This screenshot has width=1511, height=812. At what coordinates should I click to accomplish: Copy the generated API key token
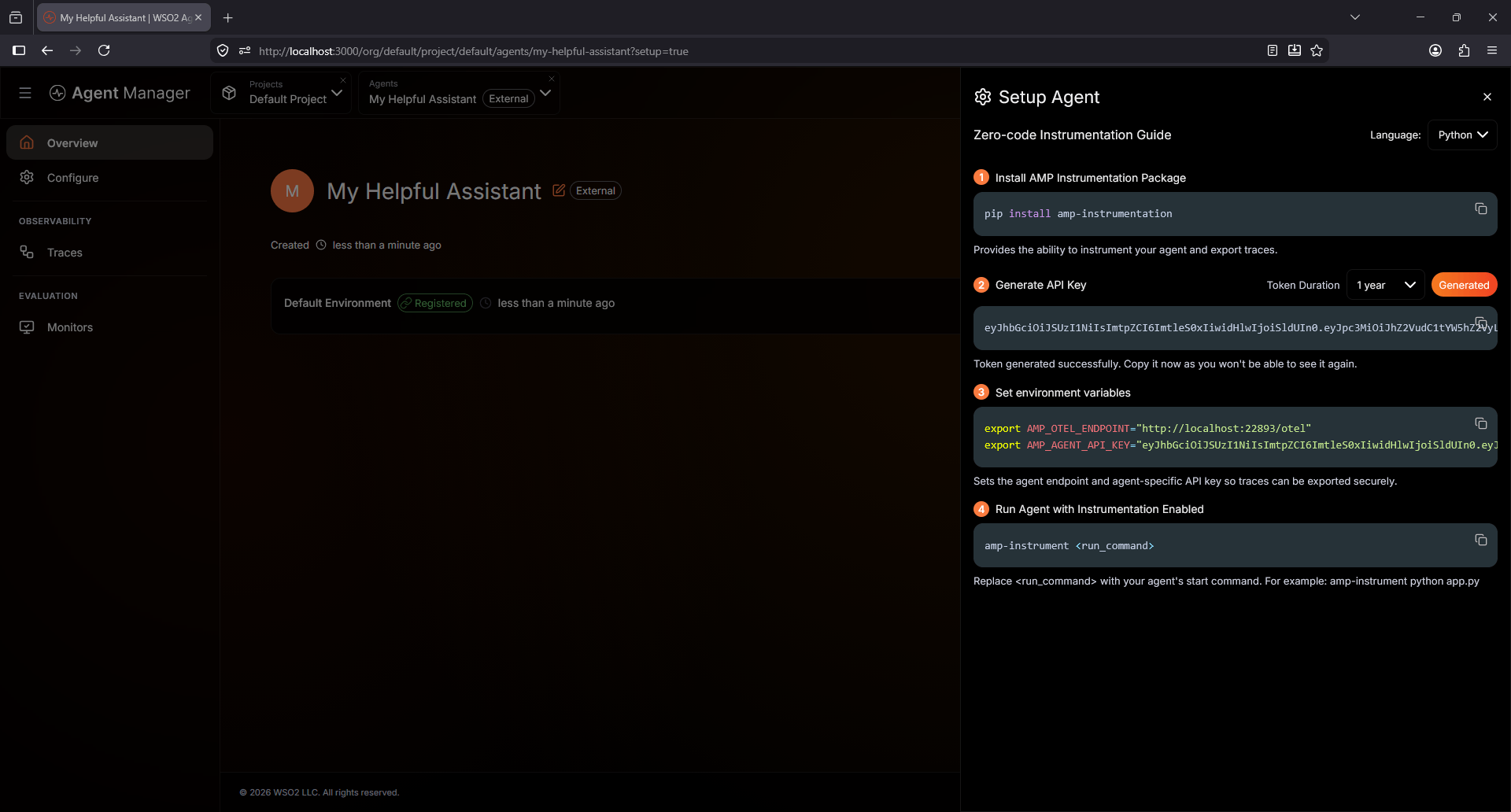click(x=1480, y=323)
